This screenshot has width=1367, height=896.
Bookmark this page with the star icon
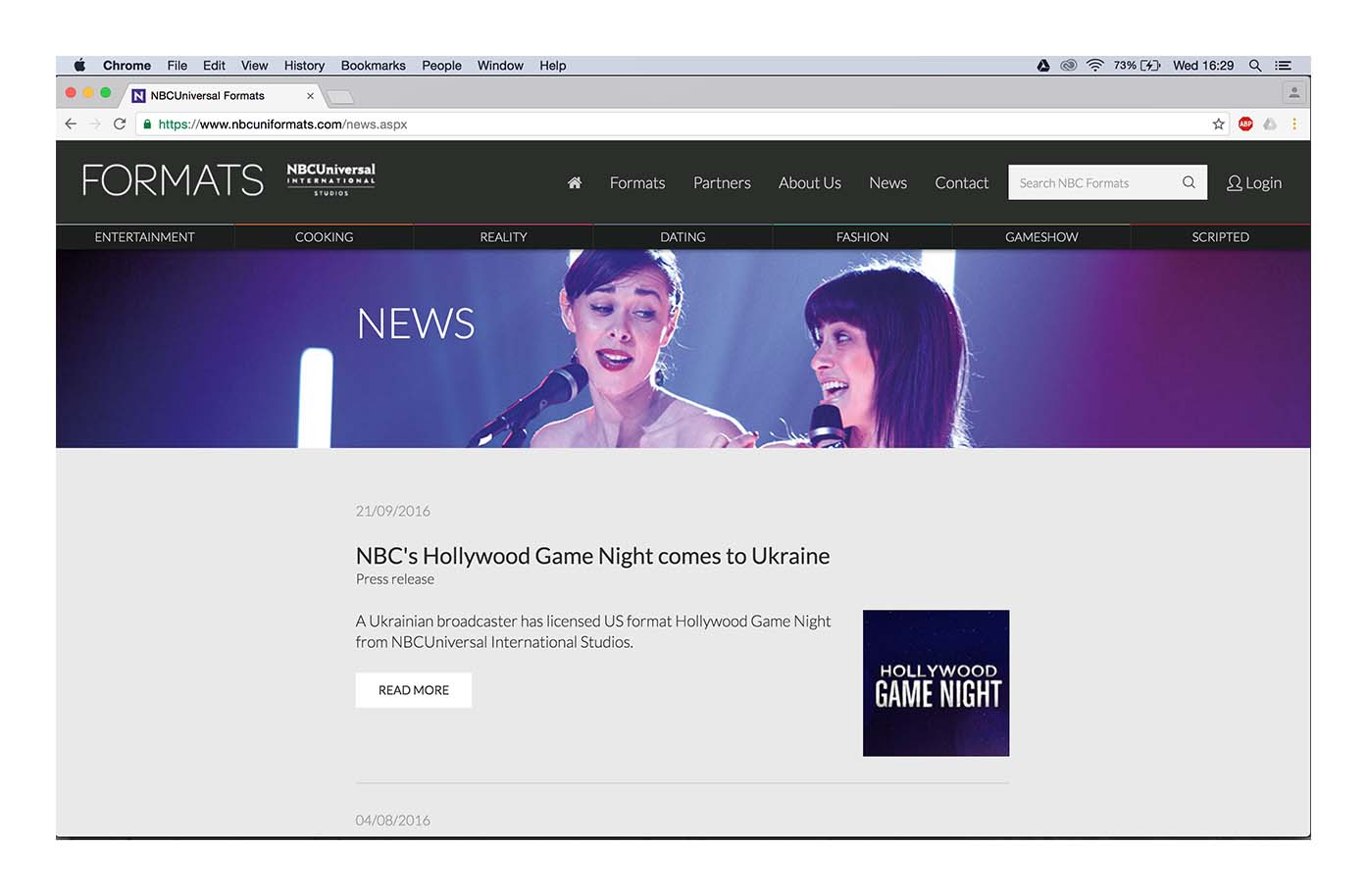1218,124
